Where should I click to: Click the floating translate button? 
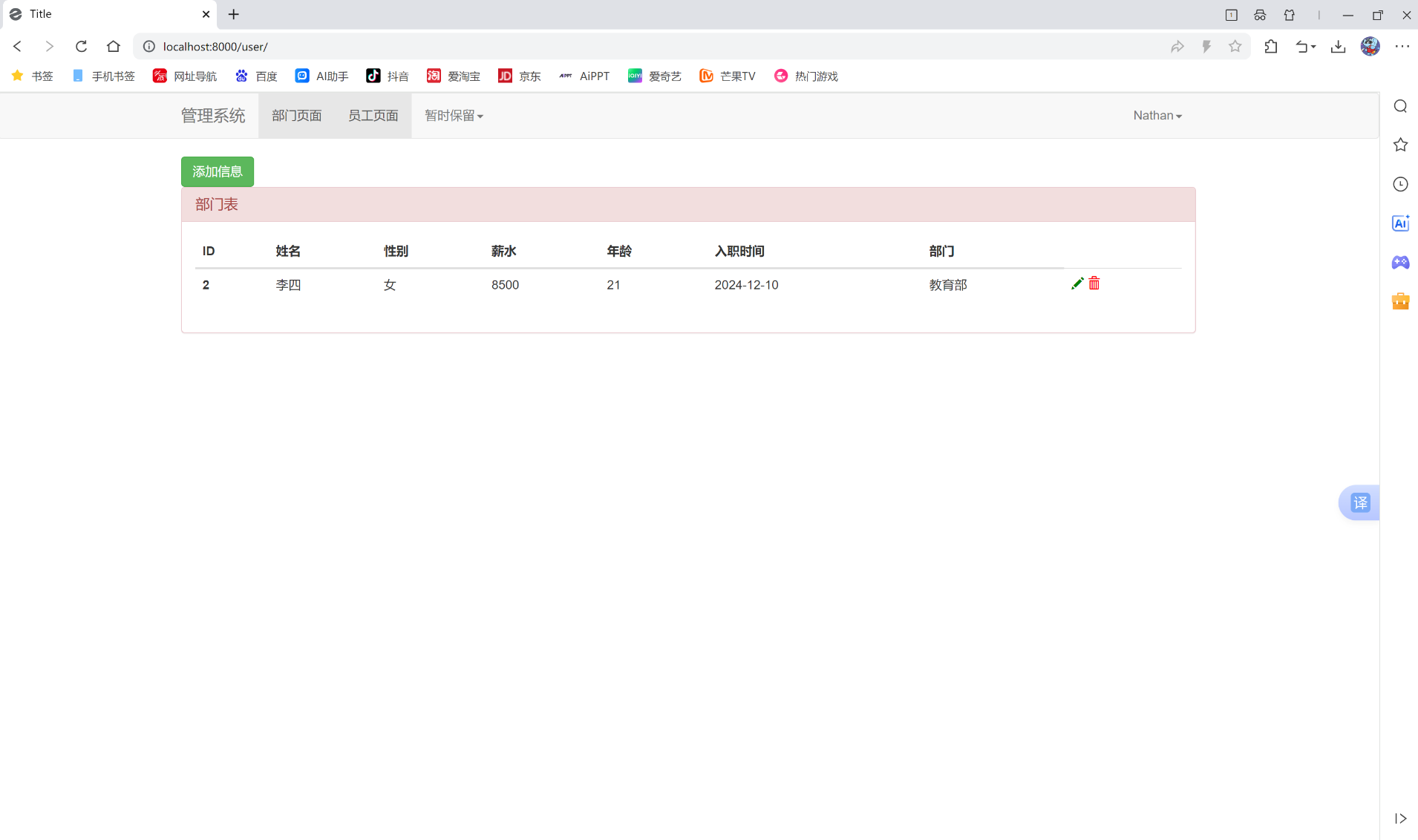click(x=1360, y=503)
